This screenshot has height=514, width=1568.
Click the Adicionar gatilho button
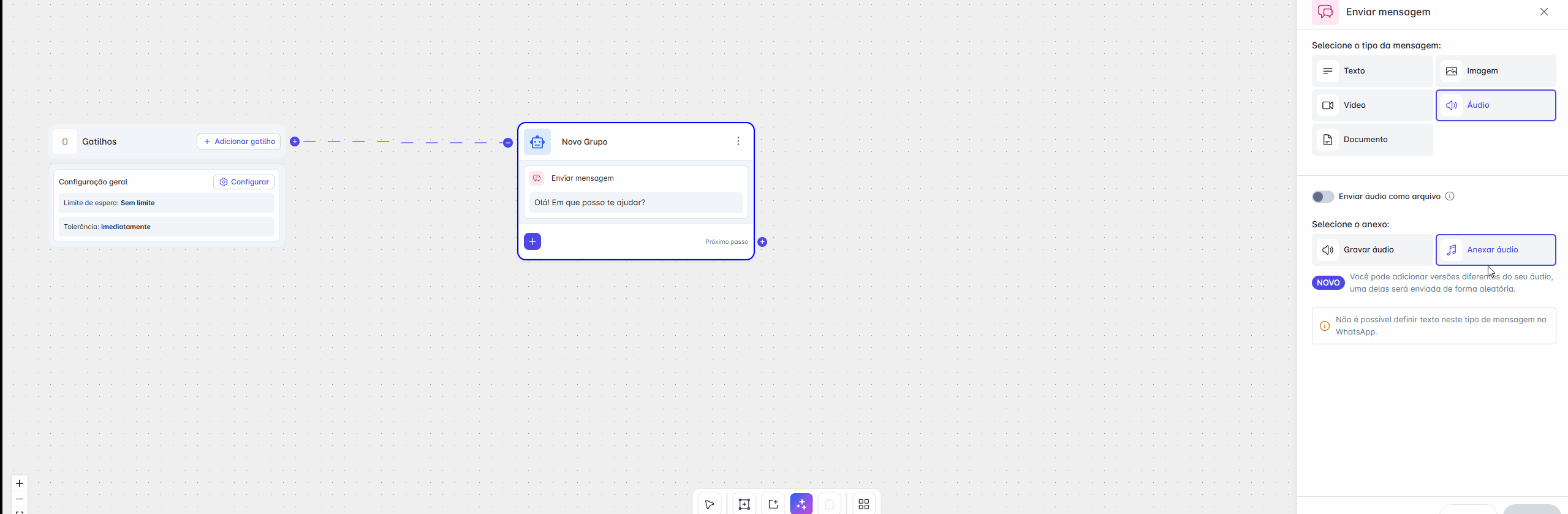(x=239, y=142)
